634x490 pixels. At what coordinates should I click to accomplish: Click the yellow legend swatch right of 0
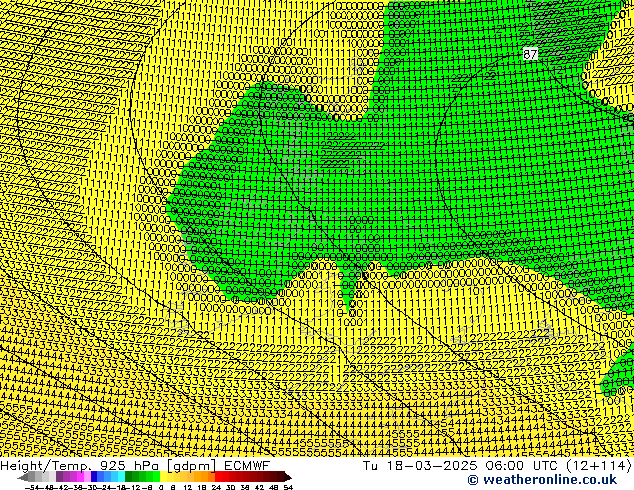point(163,477)
